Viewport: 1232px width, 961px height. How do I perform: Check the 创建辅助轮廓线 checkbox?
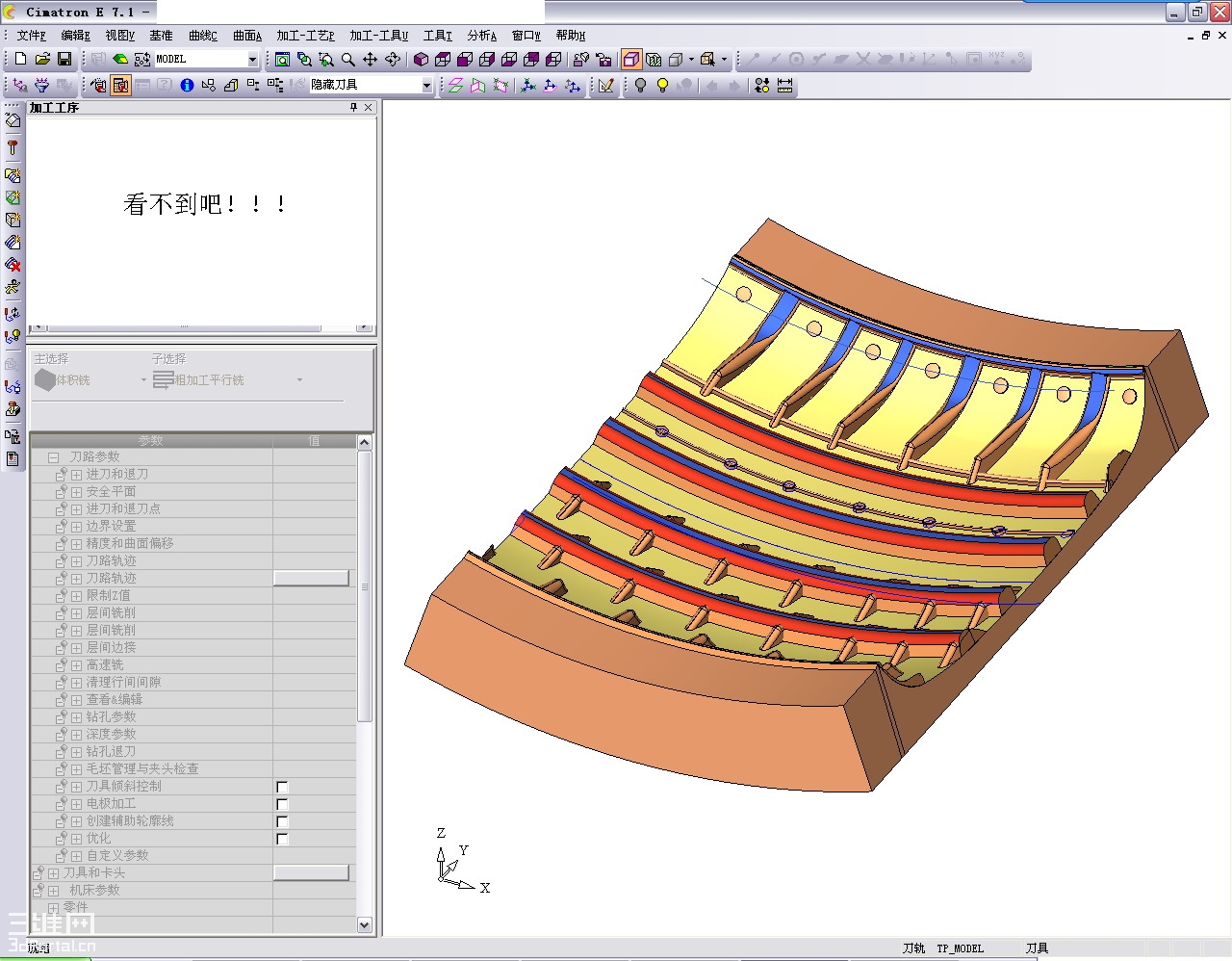coord(282,821)
